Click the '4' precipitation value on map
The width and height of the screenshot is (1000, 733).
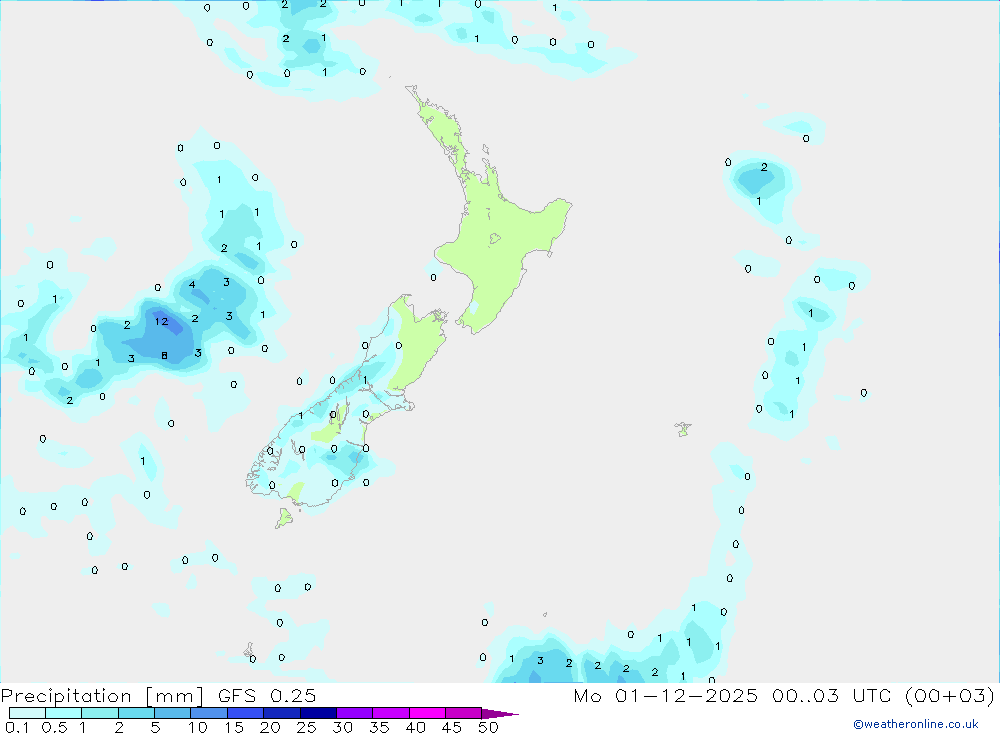(192, 285)
